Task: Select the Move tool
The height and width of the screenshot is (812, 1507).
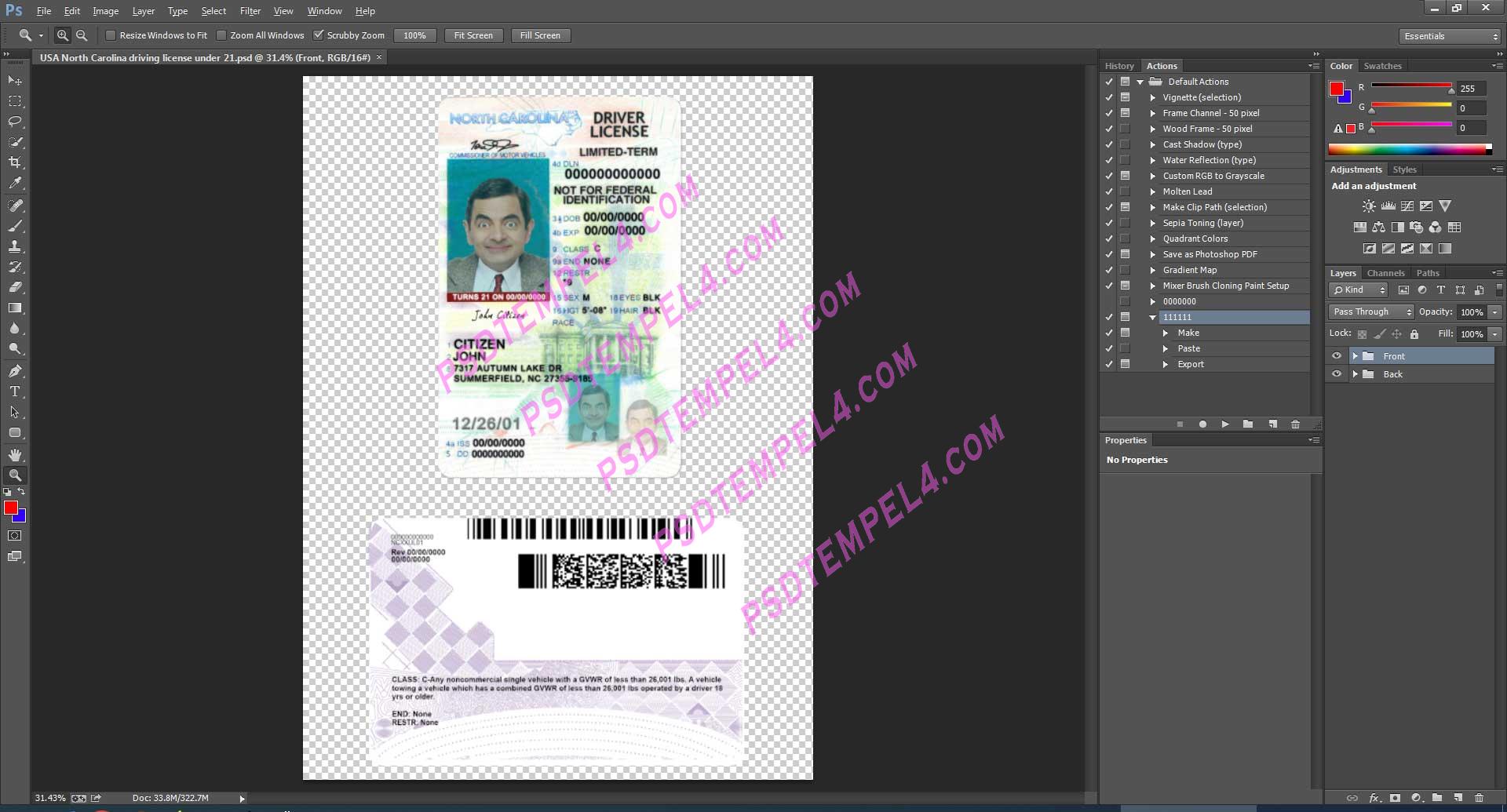Action: pos(16,80)
